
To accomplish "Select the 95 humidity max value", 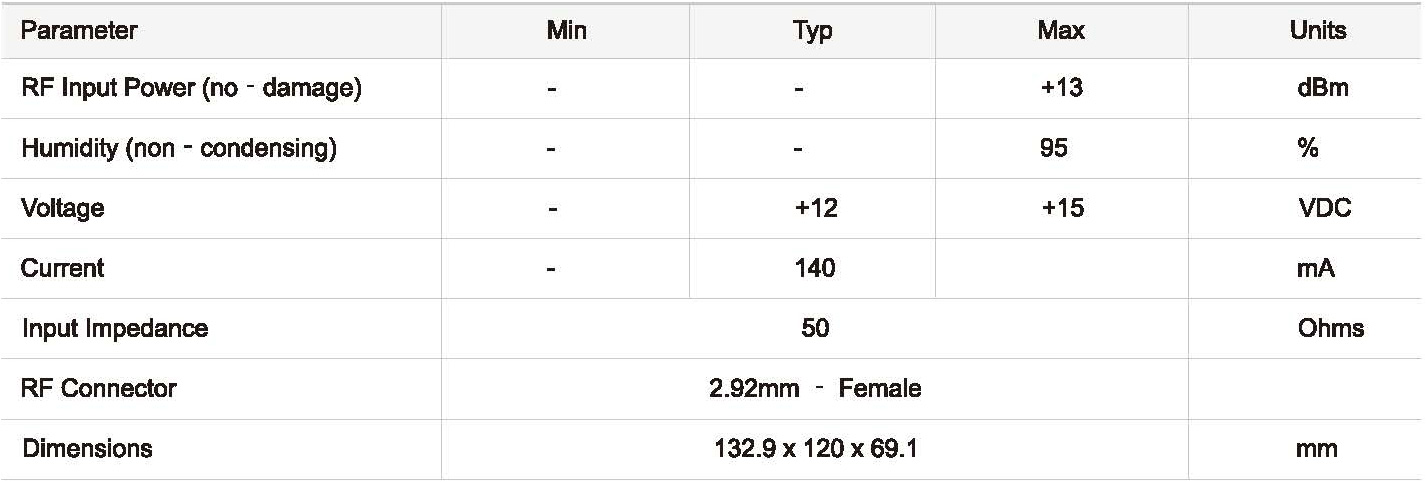I will 1054,149.
